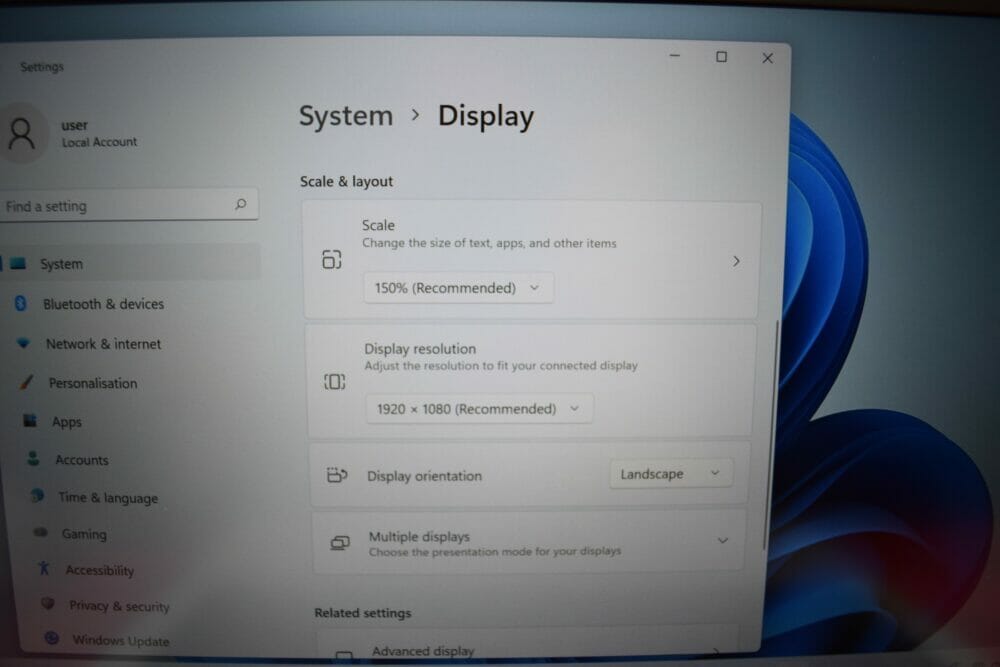Click the user Local Account name
Screen dimensions: 1000x667
pyautogui.click(x=99, y=133)
